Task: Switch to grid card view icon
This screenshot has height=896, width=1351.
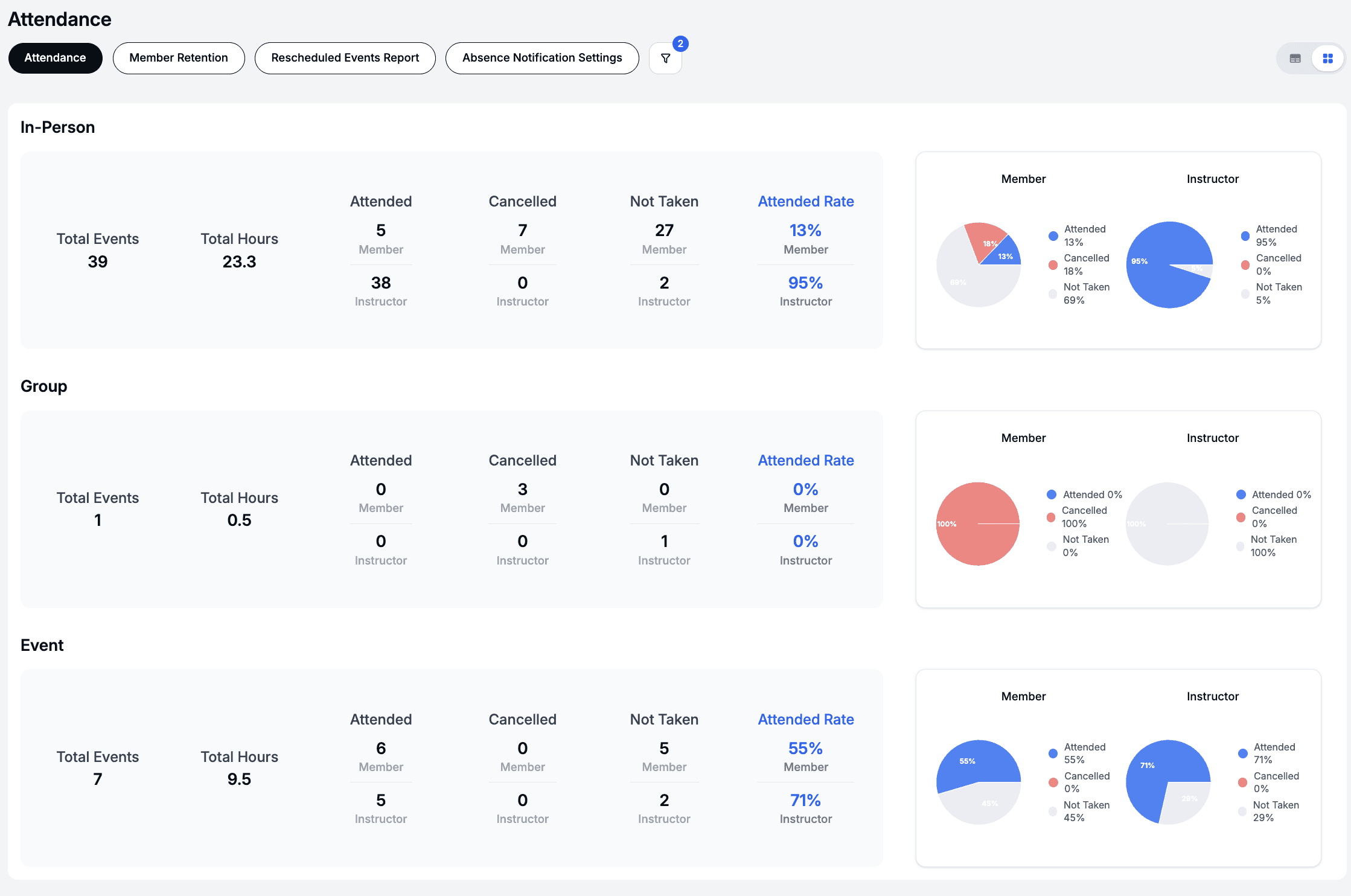Action: (x=1327, y=59)
